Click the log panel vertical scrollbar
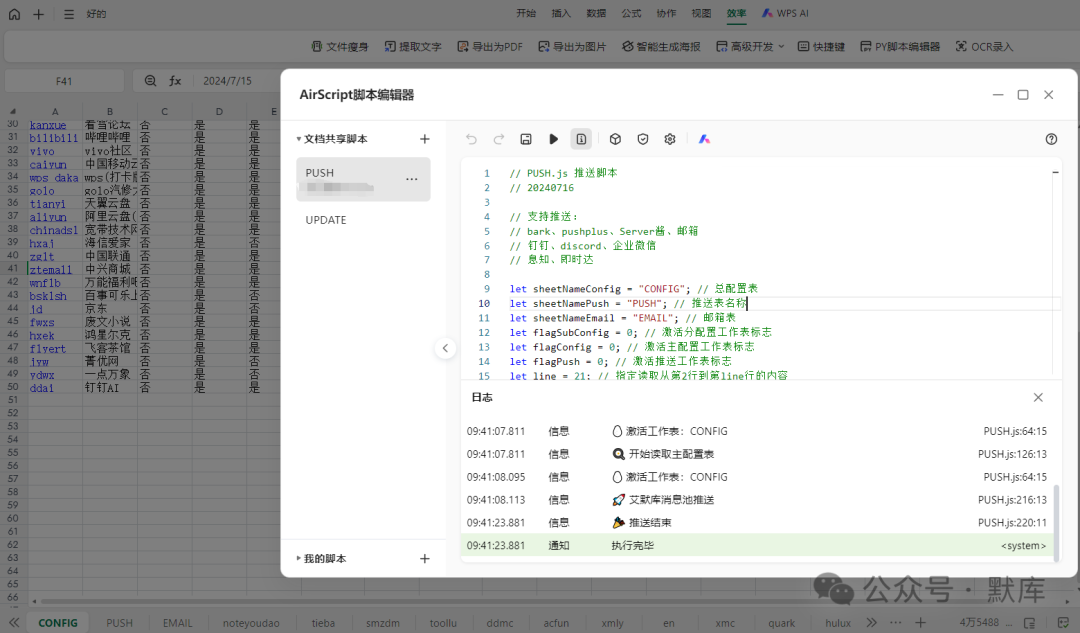 tap(1057, 521)
